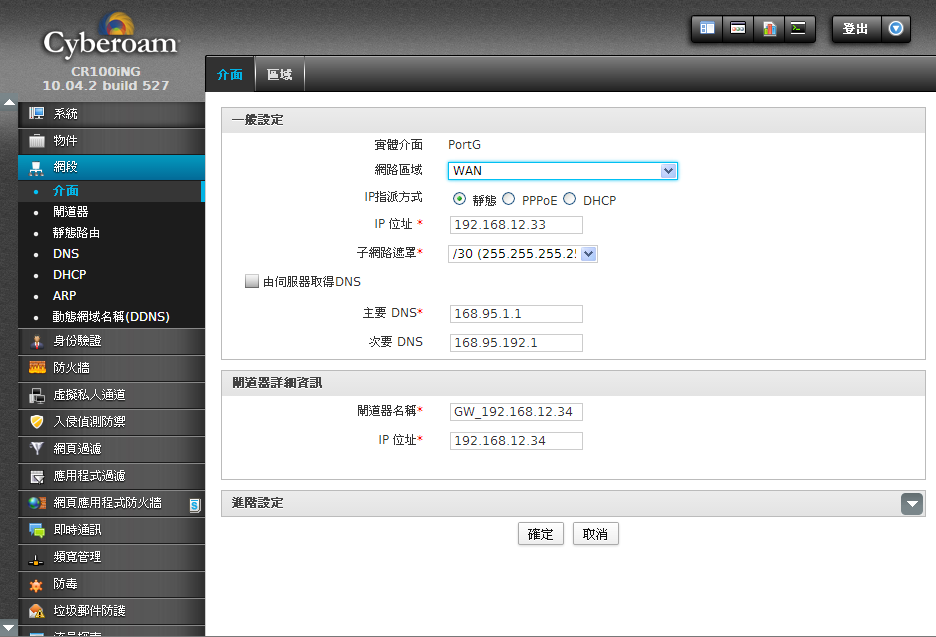Open the wizard icon in top toolbar
This screenshot has height=637, width=936.
pyautogui.click(x=738, y=29)
